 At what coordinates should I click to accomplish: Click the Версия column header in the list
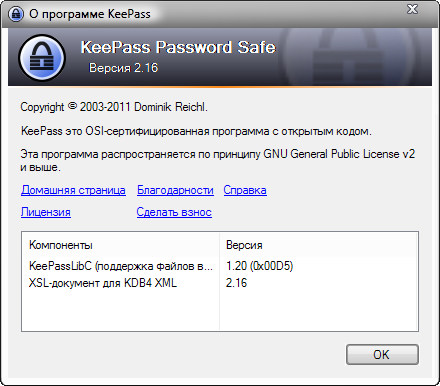pos(244,245)
